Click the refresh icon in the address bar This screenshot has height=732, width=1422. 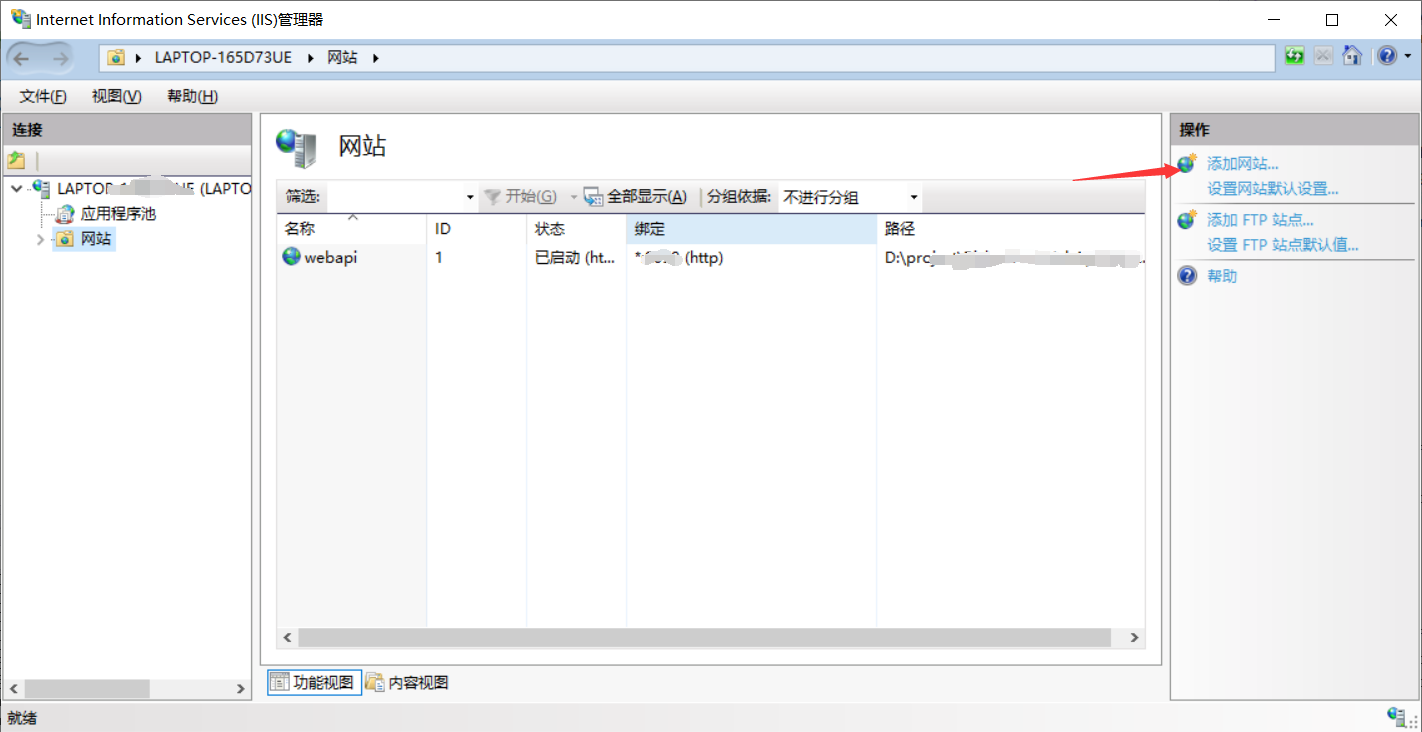pos(1294,56)
